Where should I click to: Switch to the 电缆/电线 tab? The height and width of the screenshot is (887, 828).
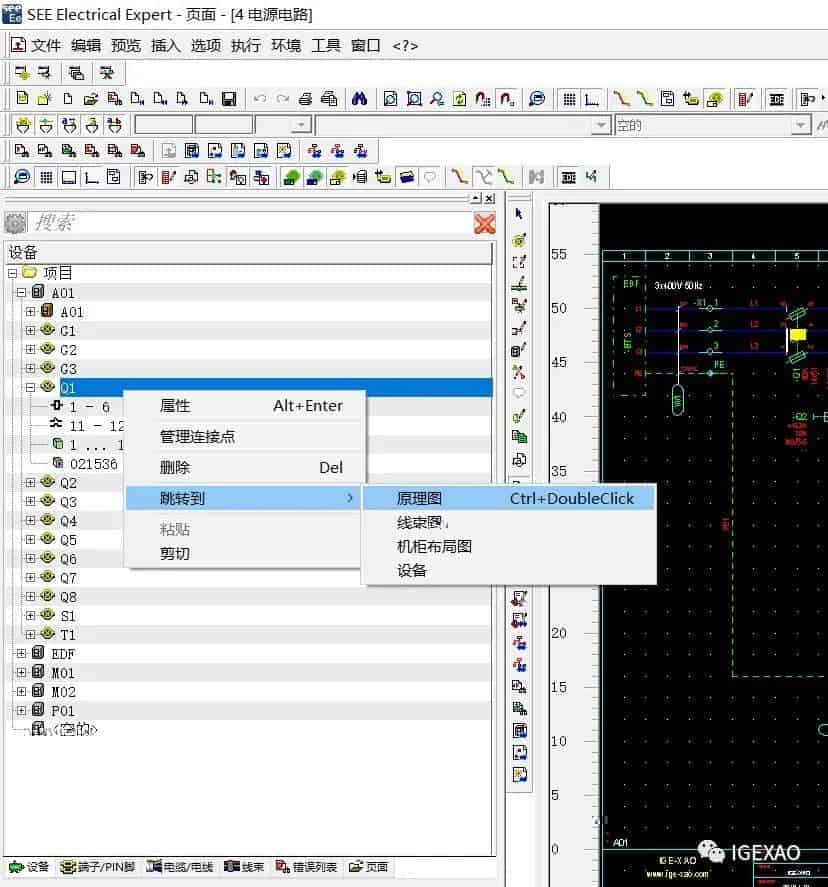180,867
